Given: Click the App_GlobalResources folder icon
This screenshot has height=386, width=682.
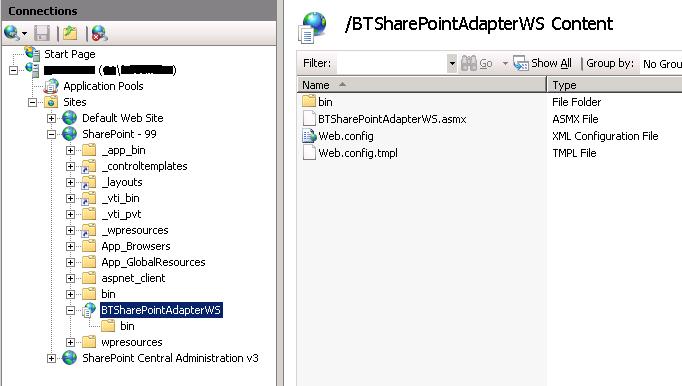Looking at the screenshot, I should coord(89,262).
